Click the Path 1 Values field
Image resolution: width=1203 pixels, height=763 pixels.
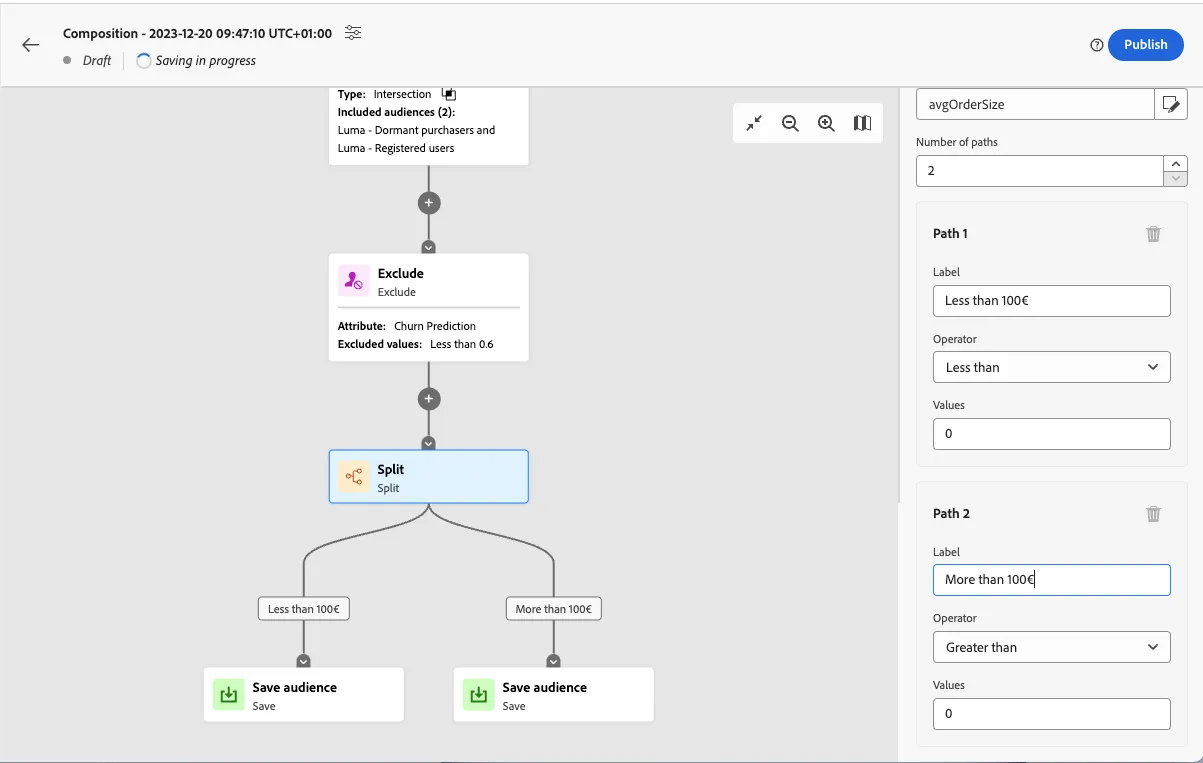coord(1051,434)
